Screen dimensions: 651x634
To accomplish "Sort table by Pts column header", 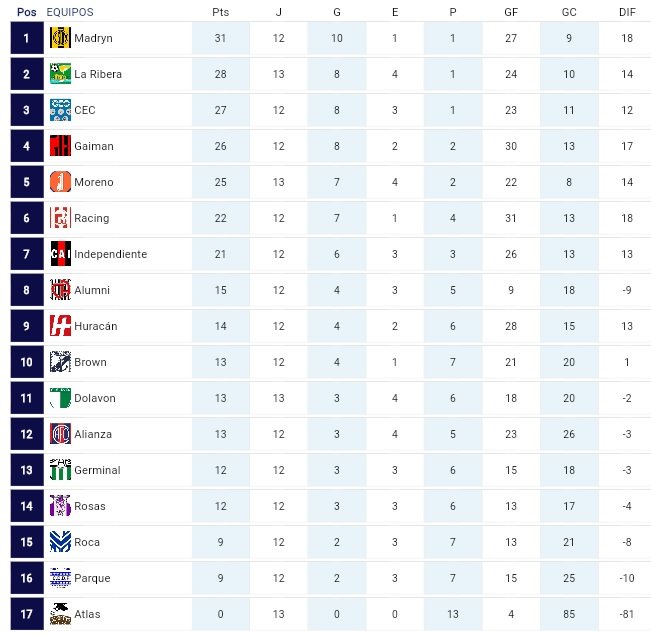I will tap(220, 12).
